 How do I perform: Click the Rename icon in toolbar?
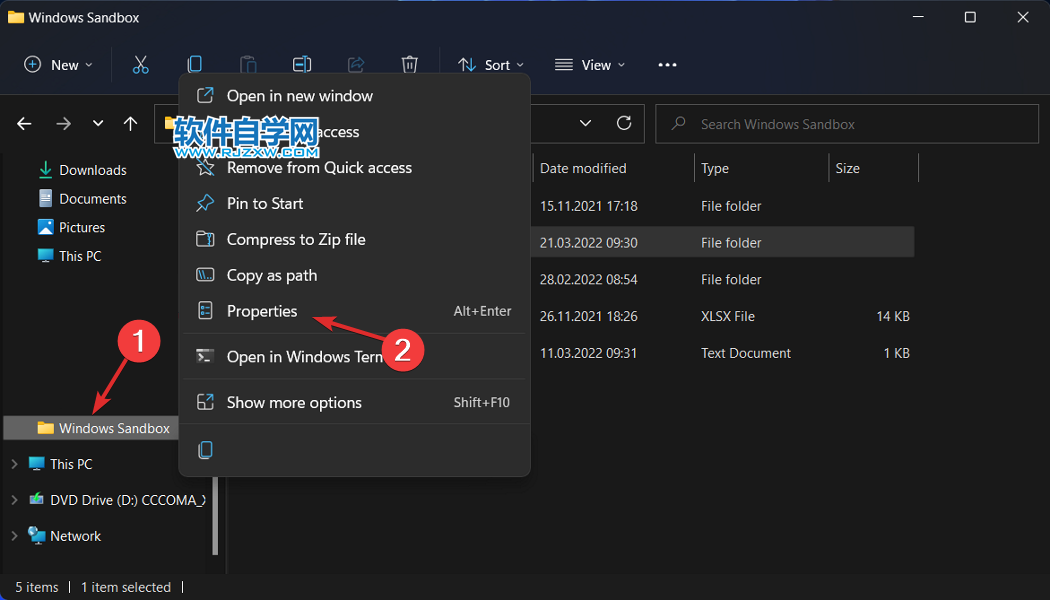point(302,65)
